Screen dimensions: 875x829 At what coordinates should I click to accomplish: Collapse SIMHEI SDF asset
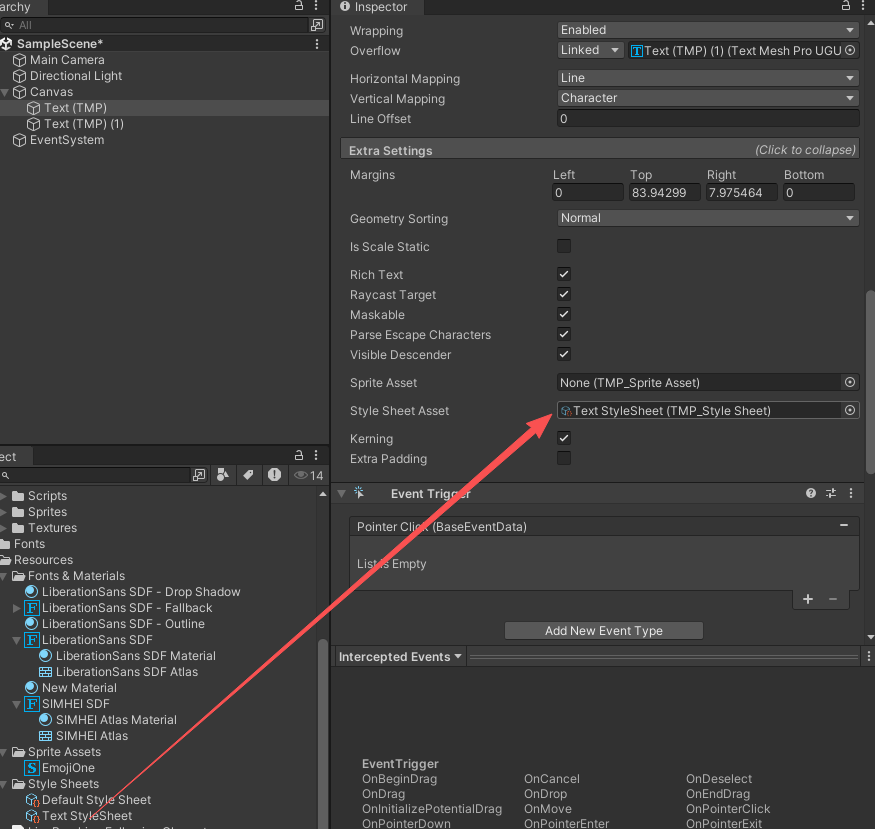17,704
